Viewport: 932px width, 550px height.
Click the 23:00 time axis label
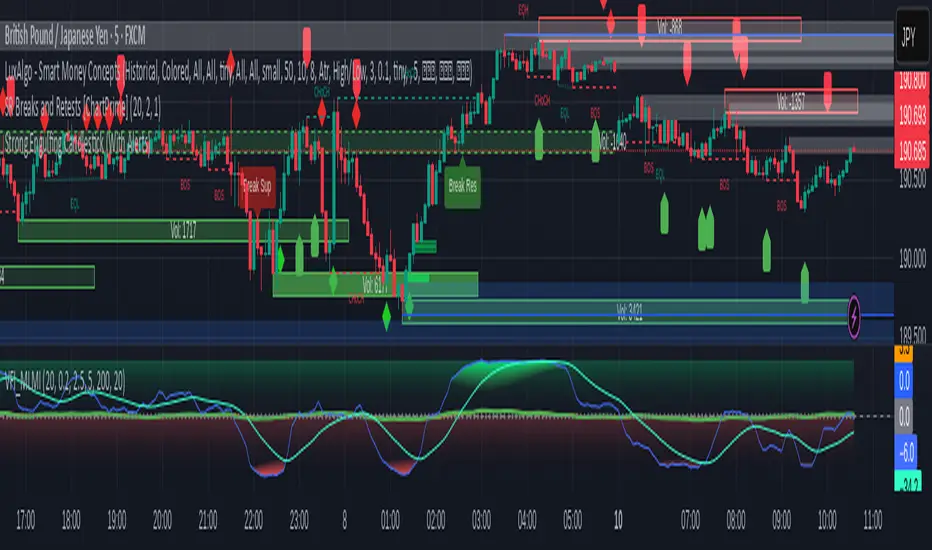pos(299,520)
